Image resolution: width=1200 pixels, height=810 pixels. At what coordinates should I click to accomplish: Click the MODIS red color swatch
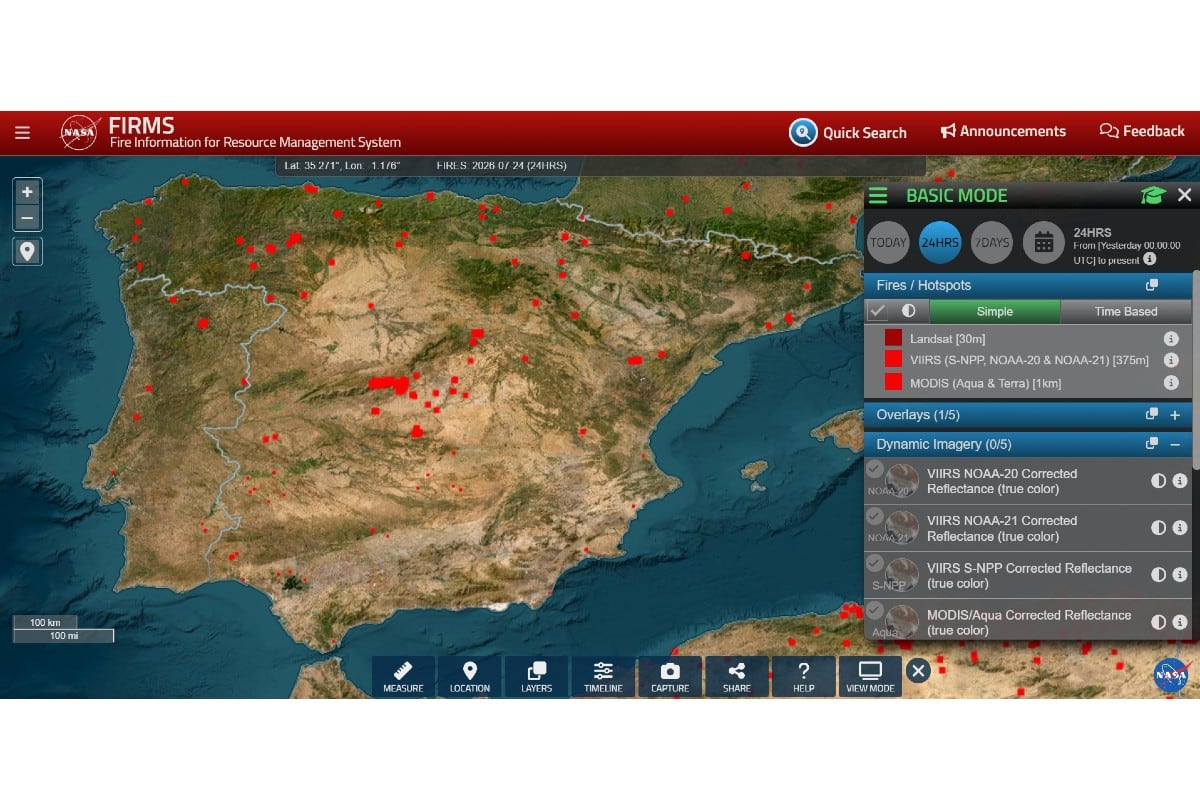coord(893,382)
